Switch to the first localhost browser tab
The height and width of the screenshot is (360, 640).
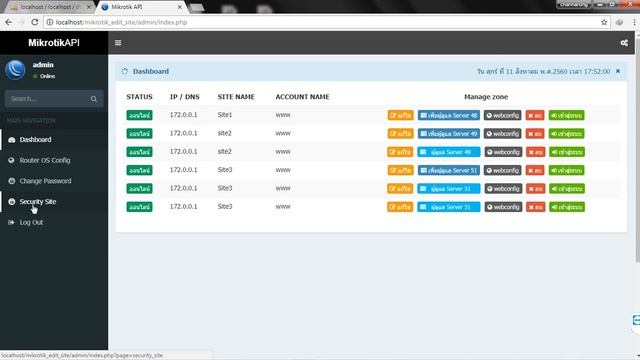click(x=50, y=7)
